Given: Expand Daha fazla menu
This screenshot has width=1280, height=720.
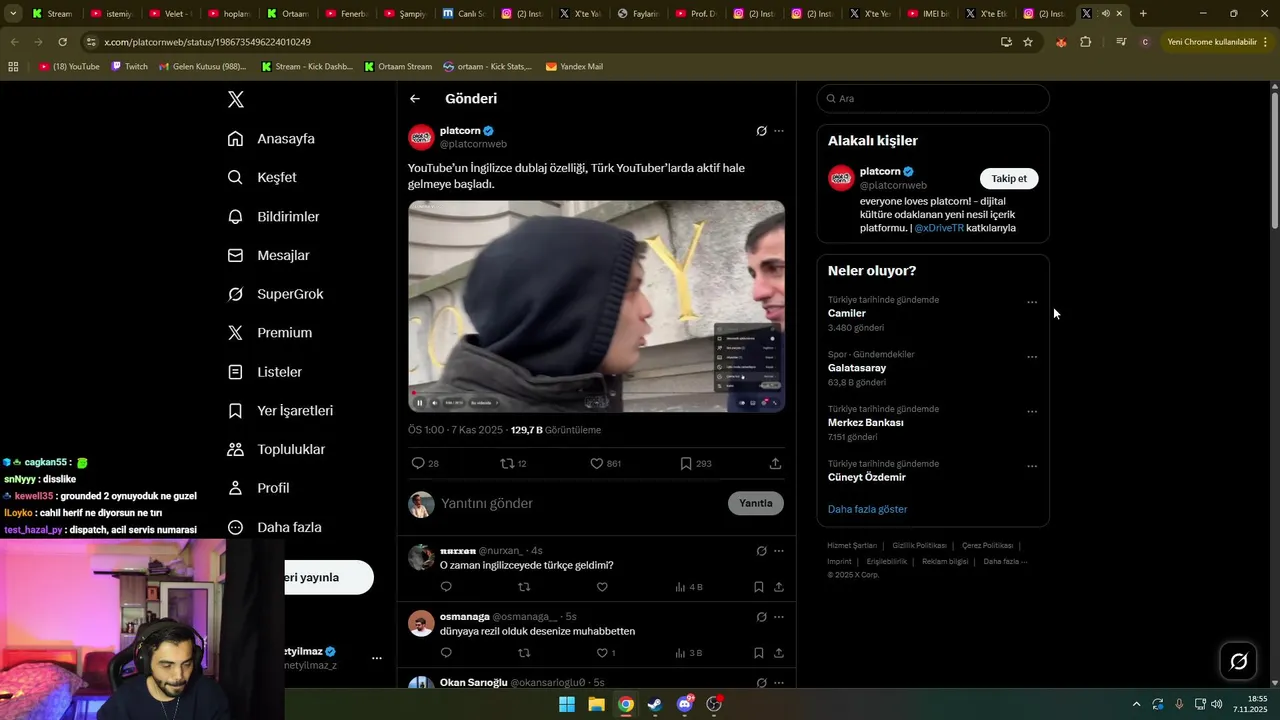Looking at the screenshot, I should (274, 527).
